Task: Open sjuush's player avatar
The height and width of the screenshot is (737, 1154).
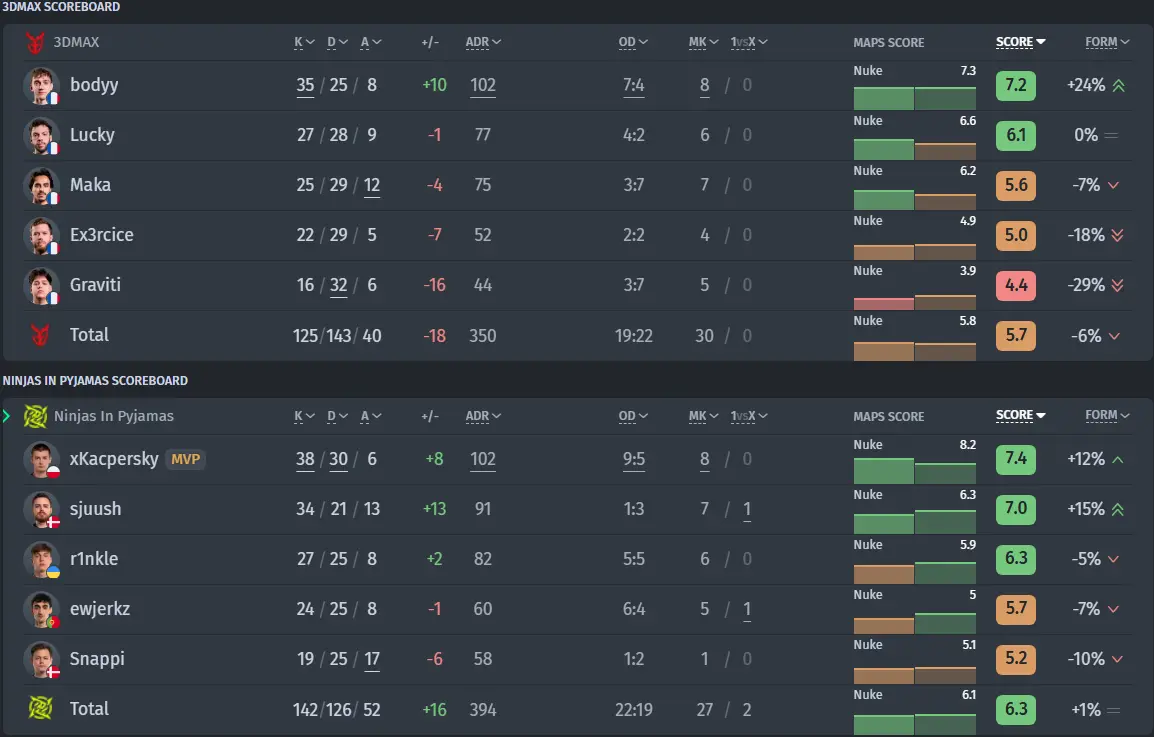Action: (41, 509)
